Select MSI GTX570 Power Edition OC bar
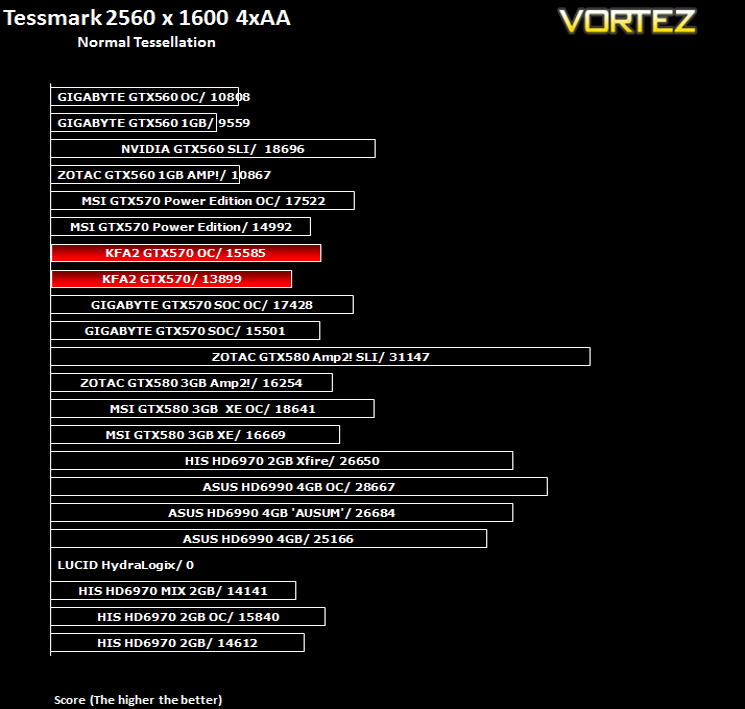The width and height of the screenshot is (745, 709). [202, 201]
